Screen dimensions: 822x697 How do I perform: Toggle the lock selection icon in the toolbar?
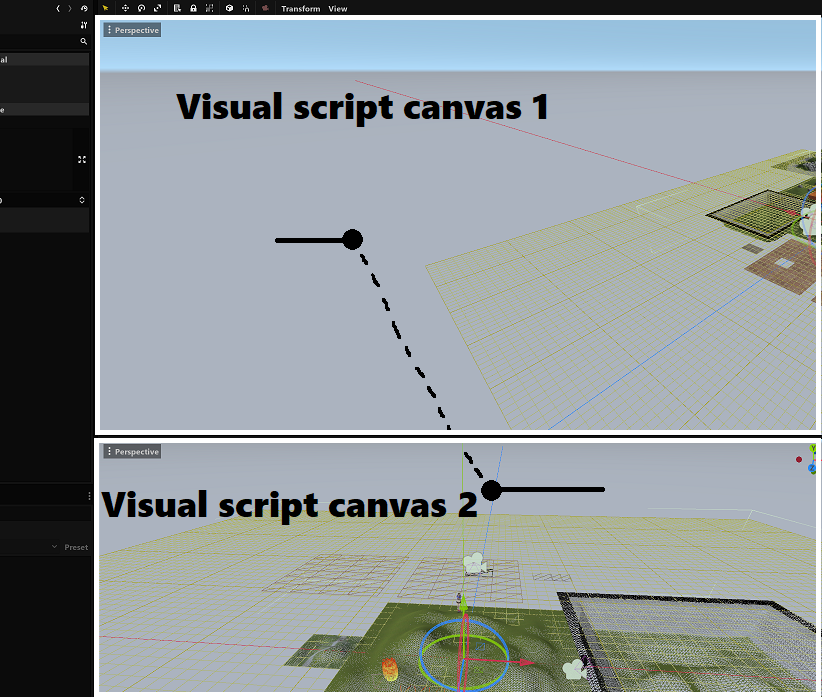coord(193,8)
